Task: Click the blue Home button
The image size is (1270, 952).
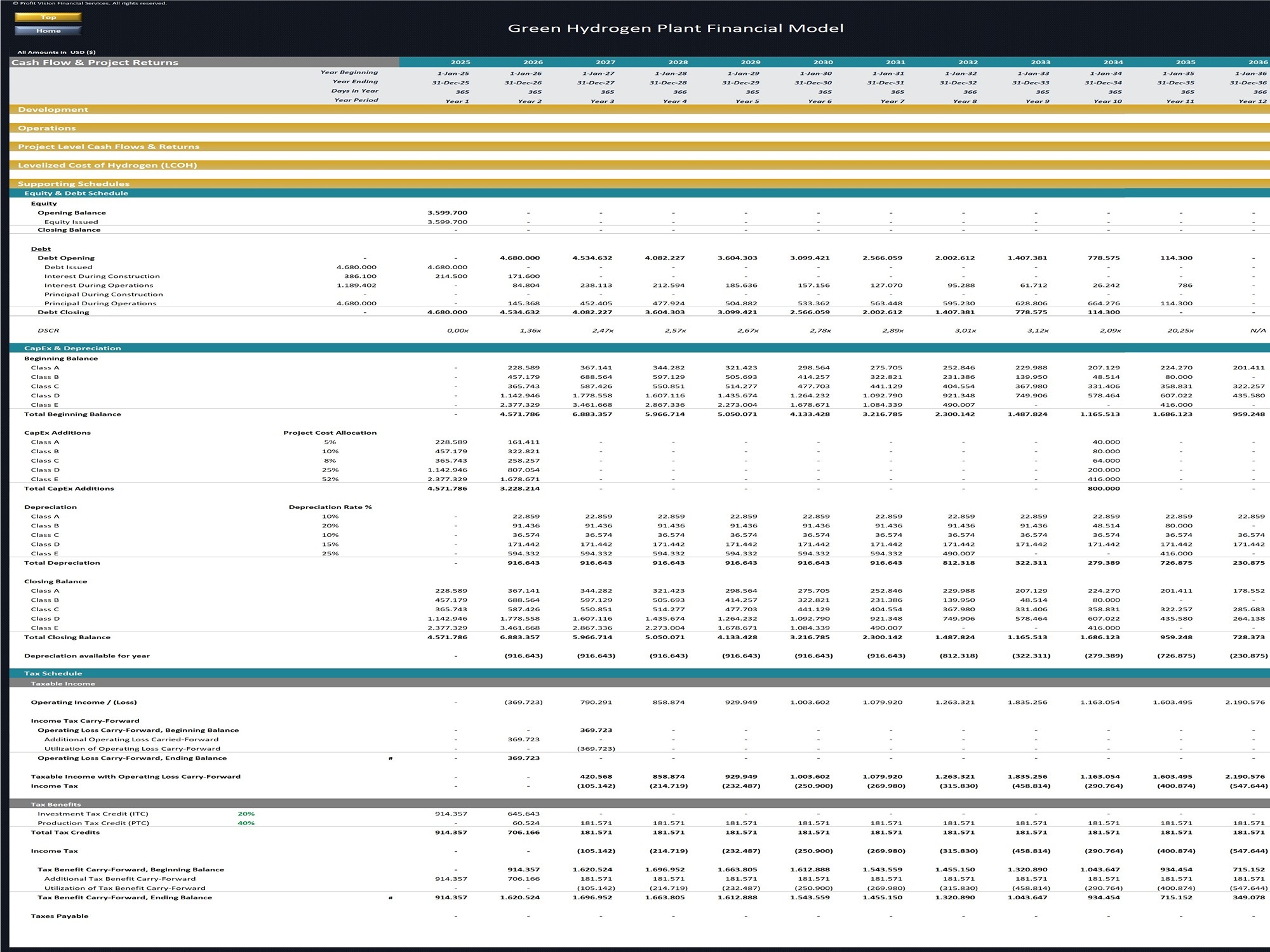Action: (48, 30)
